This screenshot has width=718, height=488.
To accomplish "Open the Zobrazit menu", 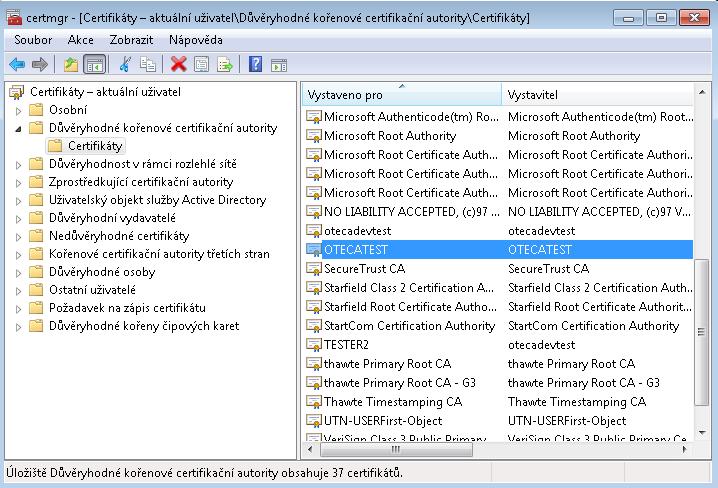I will (x=131, y=40).
